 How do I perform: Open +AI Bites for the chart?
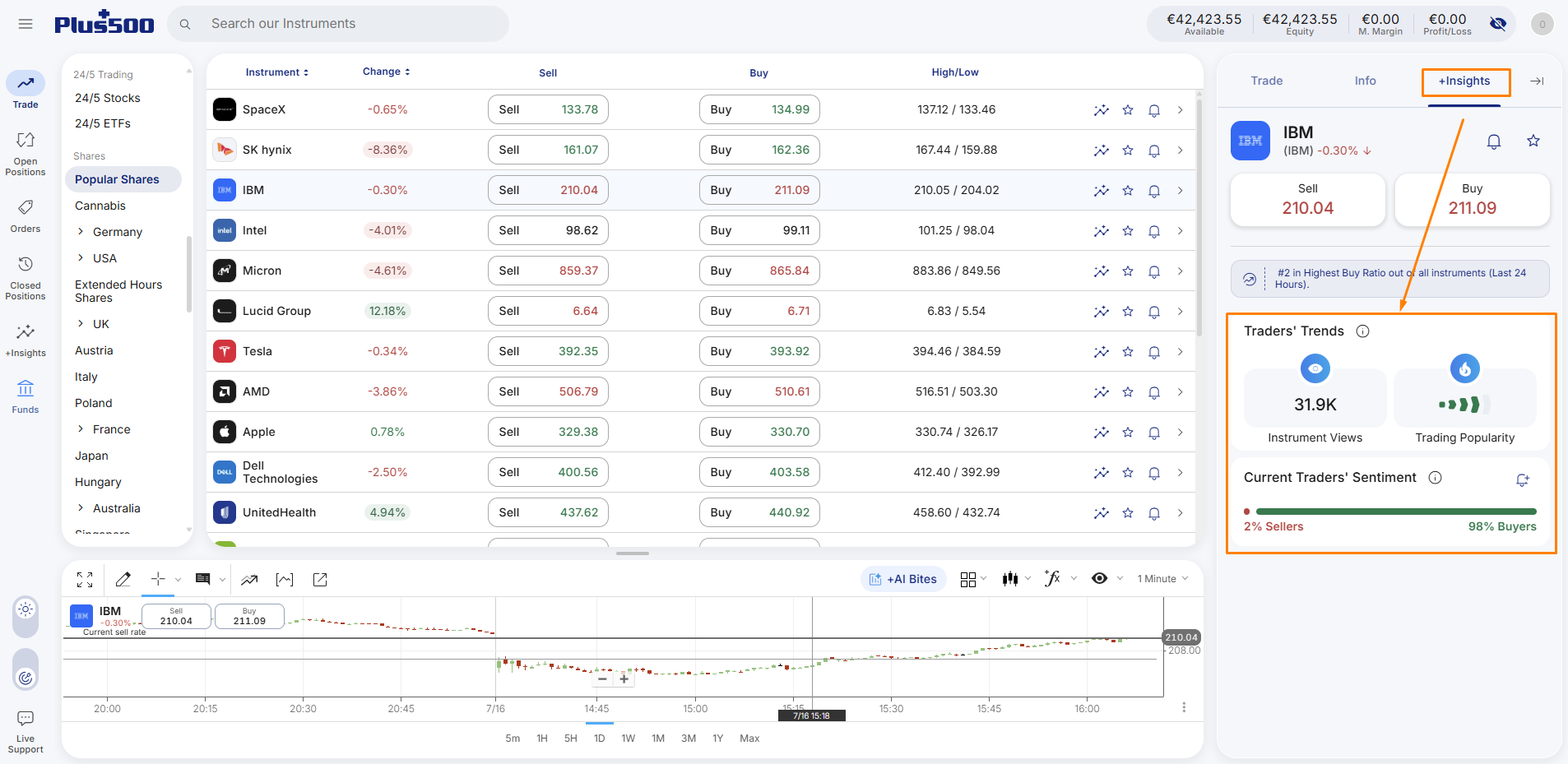[x=903, y=579]
